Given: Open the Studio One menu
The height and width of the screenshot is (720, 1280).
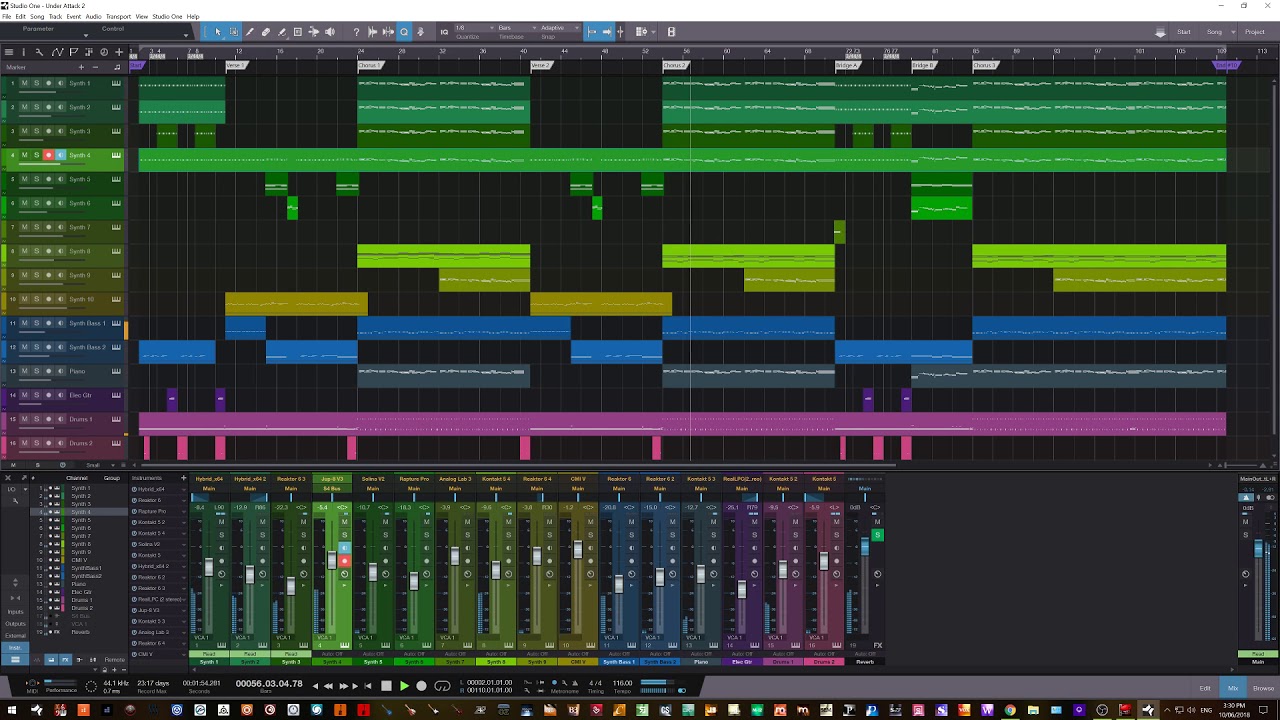Looking at the screenshot, I should 167,17.
